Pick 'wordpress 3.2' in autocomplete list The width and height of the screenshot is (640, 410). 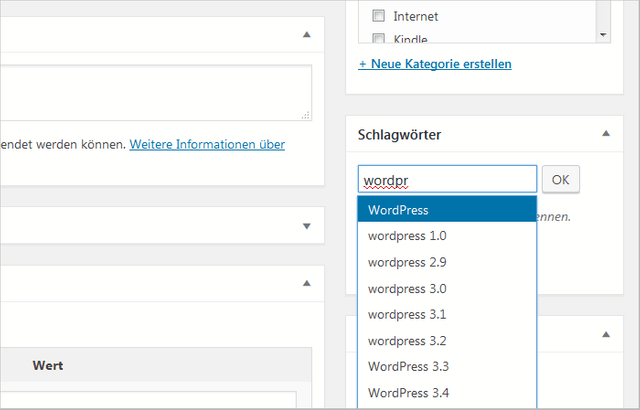pos(447,340)
